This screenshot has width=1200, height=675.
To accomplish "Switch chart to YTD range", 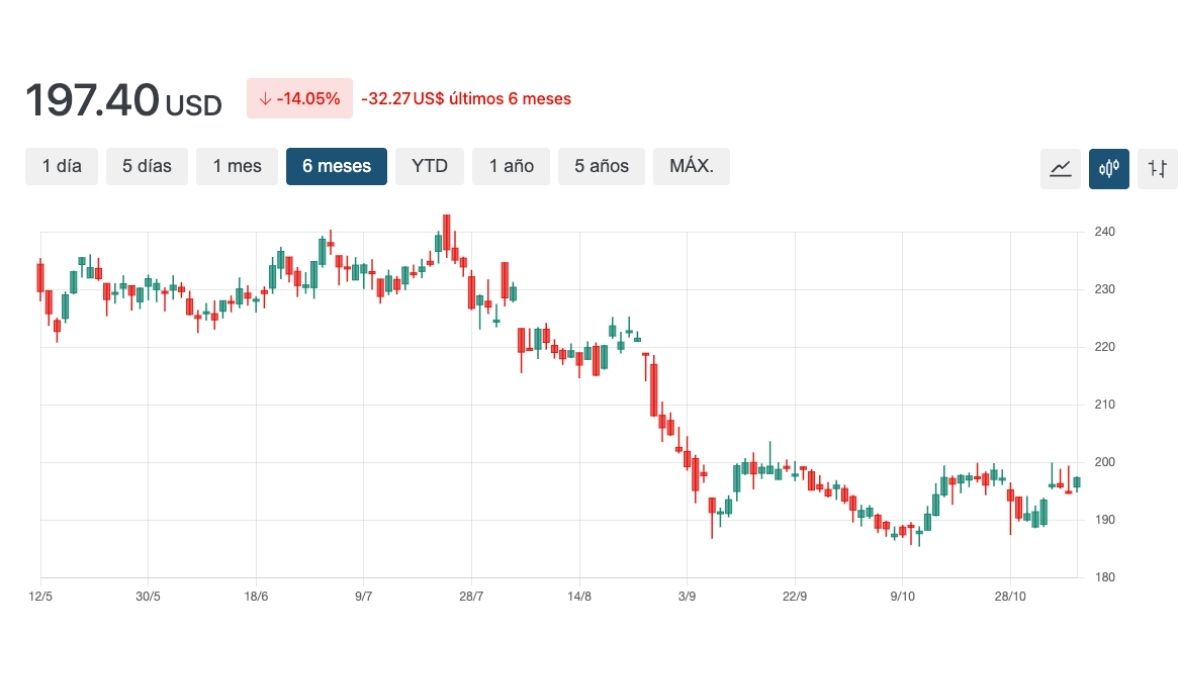I will pyautogui.click(x=430, y=166).
